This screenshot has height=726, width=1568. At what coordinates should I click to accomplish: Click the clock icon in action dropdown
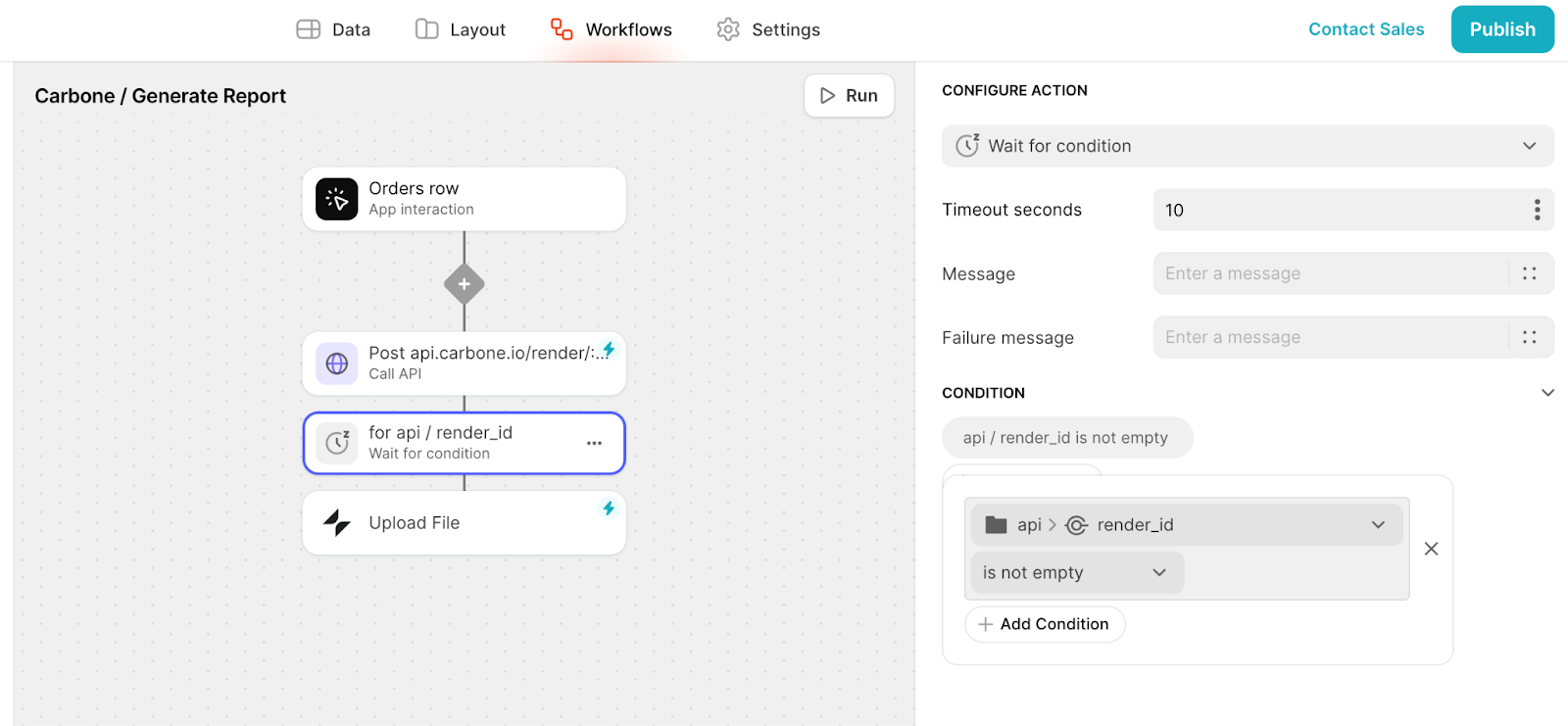click(967, 145)
